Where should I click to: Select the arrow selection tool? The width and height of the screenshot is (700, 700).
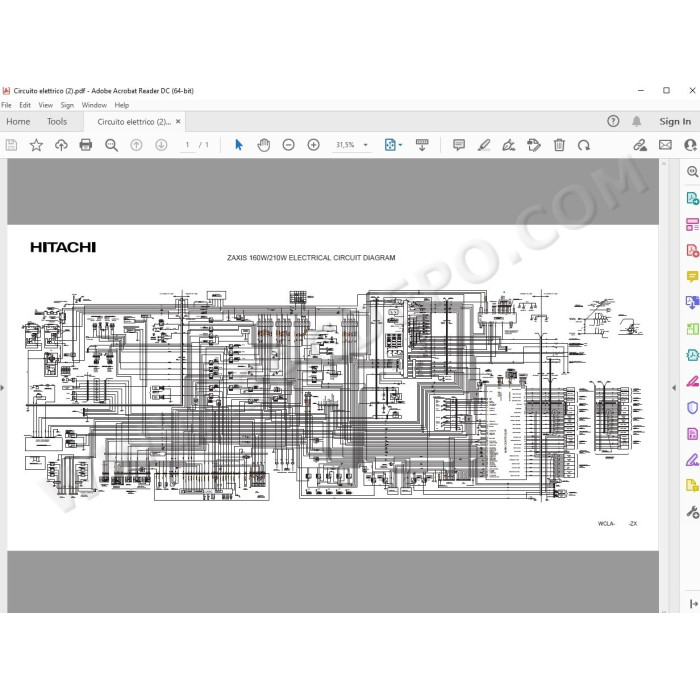tap(239, 145)
